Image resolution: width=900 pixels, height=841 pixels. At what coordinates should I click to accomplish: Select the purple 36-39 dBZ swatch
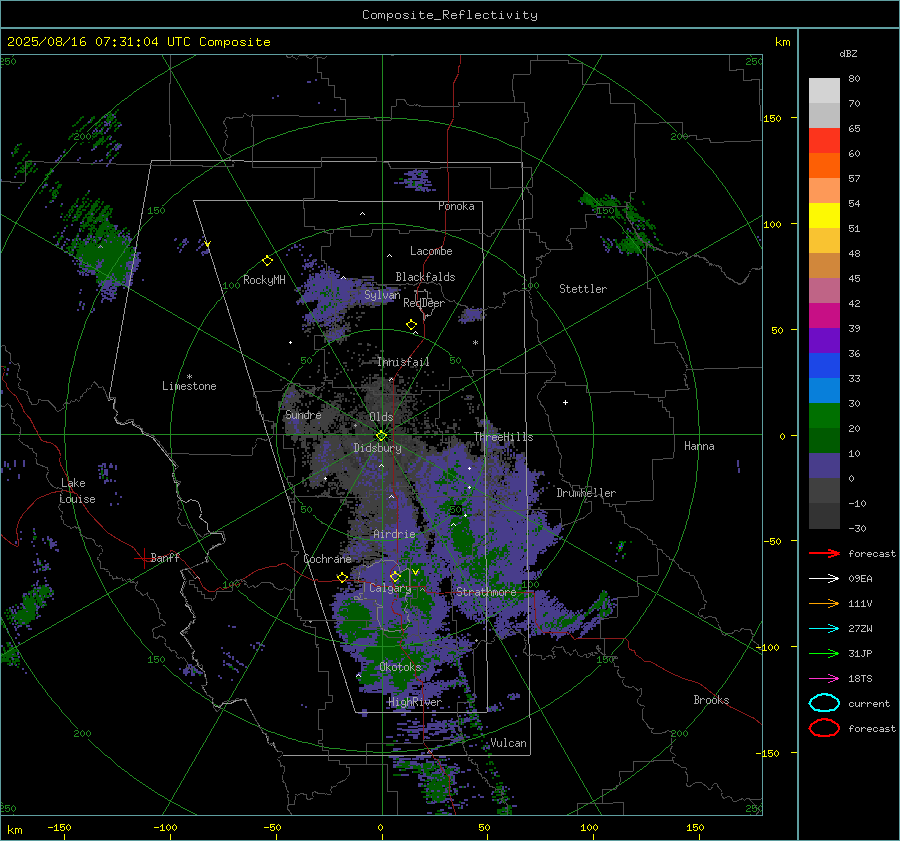pos(824,340)
